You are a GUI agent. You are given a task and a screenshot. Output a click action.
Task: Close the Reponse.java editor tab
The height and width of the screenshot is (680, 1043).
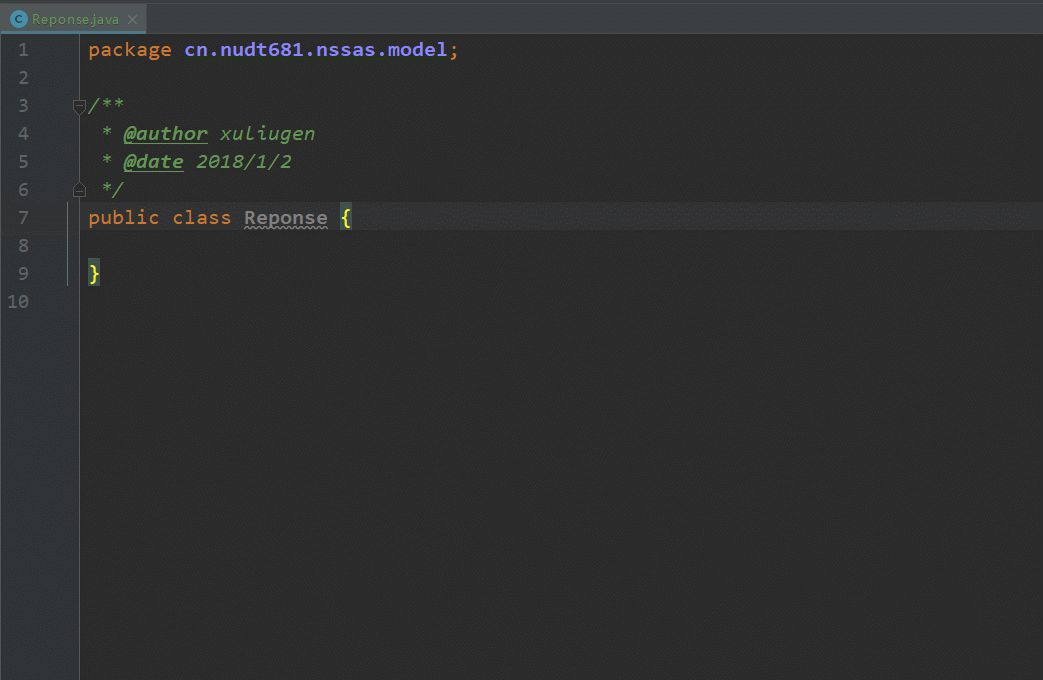tap(132, 19)
